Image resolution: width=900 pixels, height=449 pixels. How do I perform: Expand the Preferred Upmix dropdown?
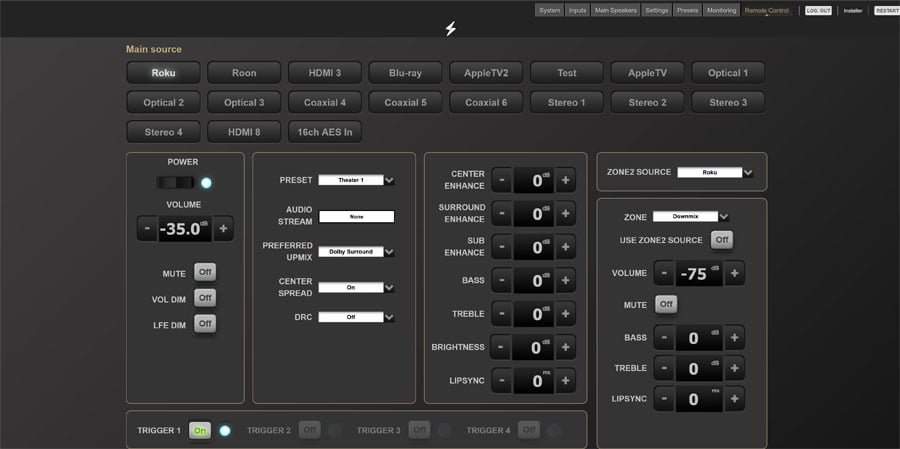click(x=356, y=252)
